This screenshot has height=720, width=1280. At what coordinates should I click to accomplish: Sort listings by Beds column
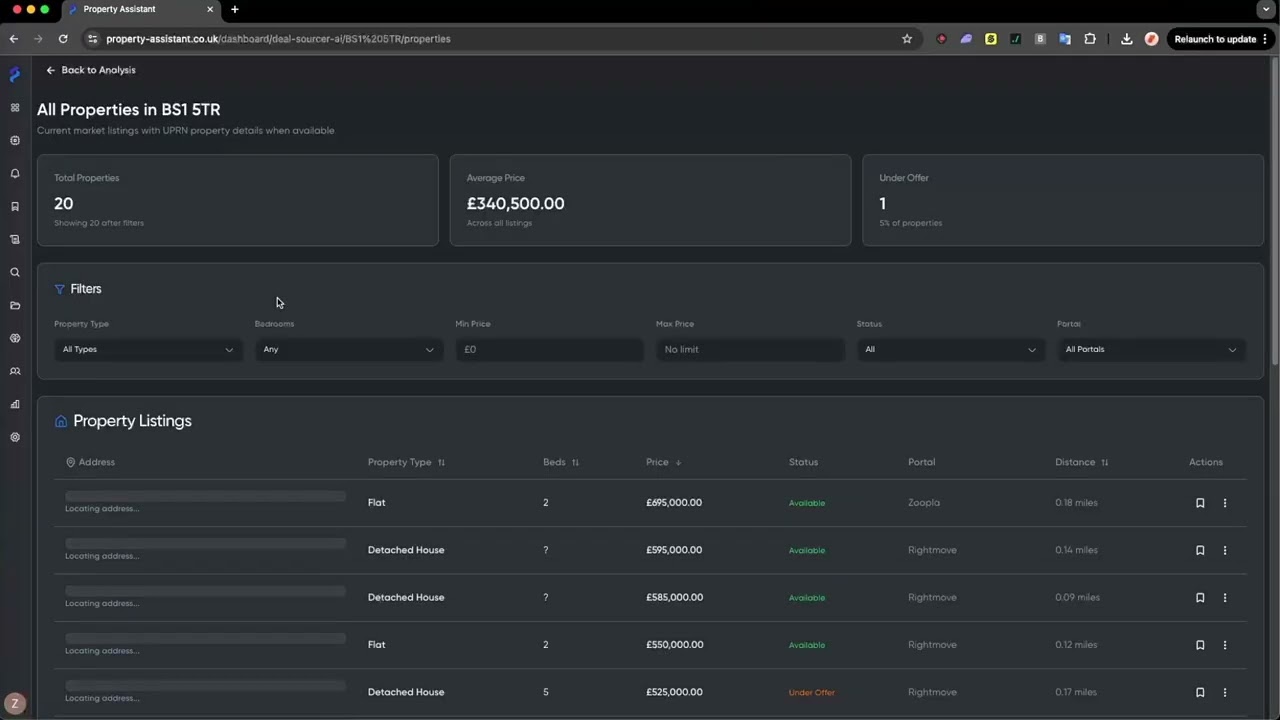coord(561,462)
